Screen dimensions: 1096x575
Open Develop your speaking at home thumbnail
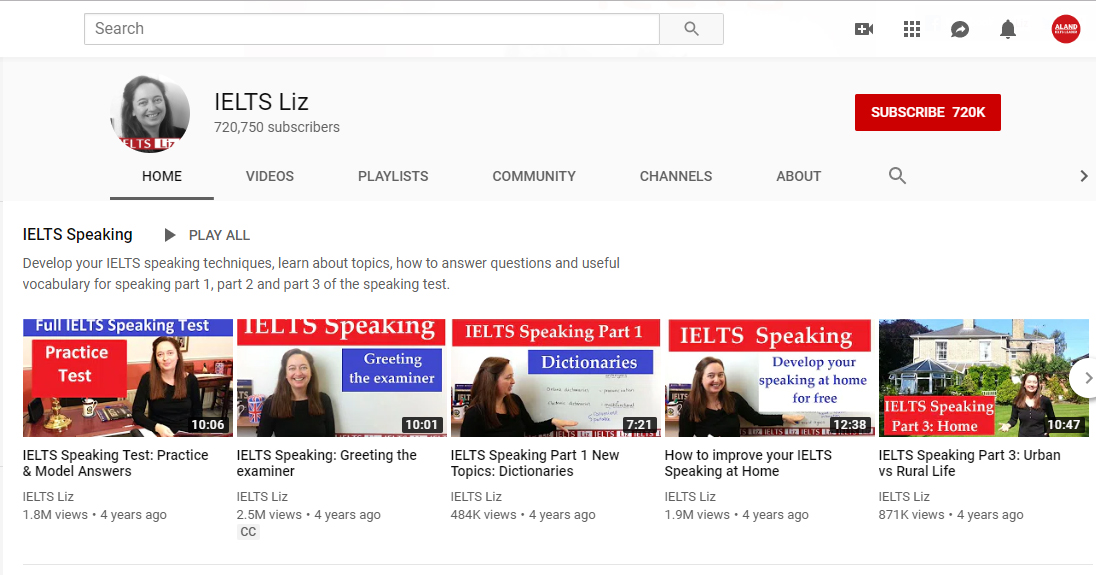[x=770, y=378]
